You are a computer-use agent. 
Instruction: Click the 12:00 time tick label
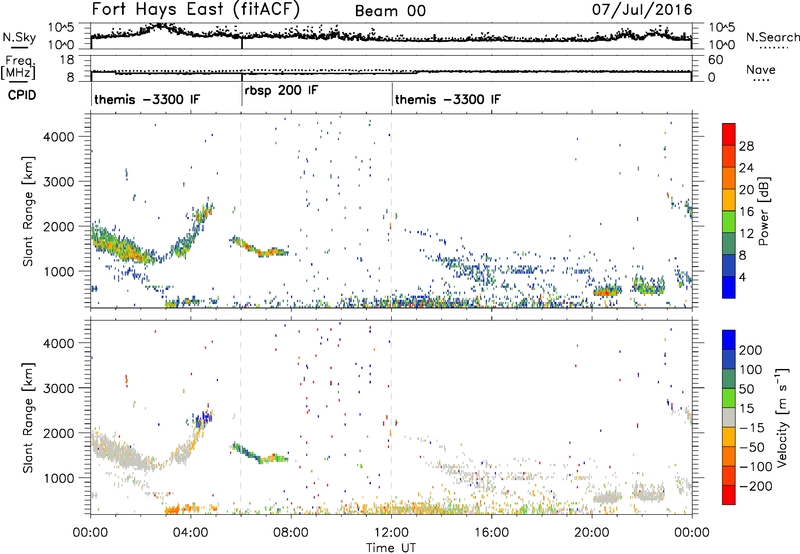(x=391, y=532)
